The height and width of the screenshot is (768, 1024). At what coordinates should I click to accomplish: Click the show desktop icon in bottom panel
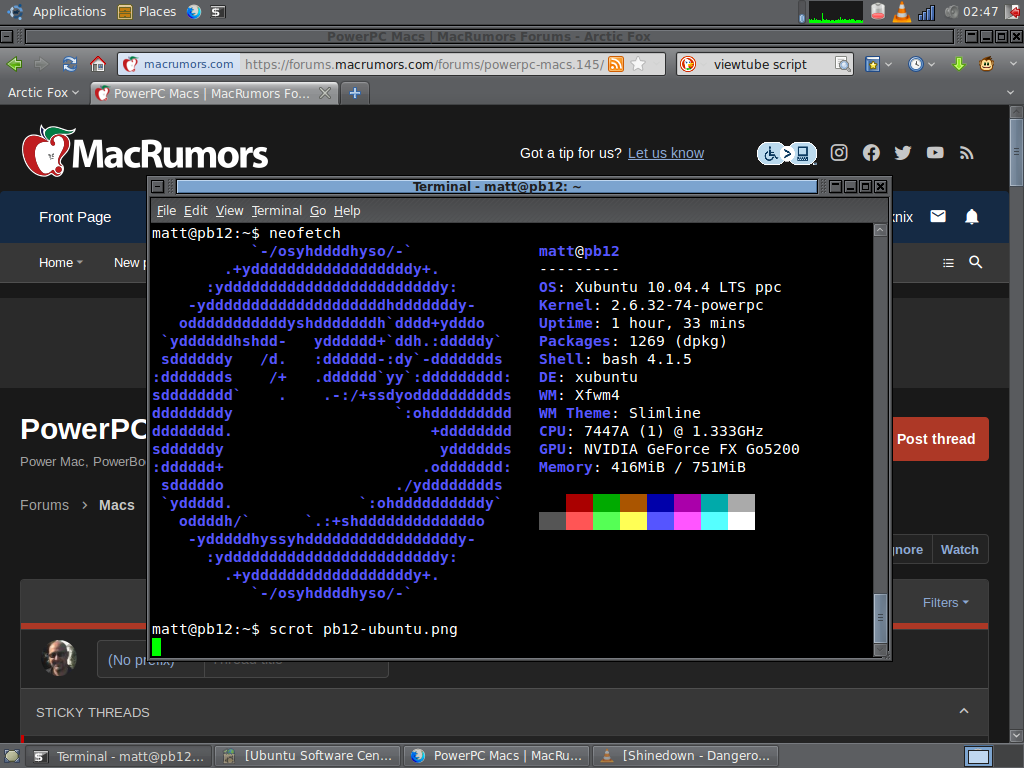tap(11, 756)
